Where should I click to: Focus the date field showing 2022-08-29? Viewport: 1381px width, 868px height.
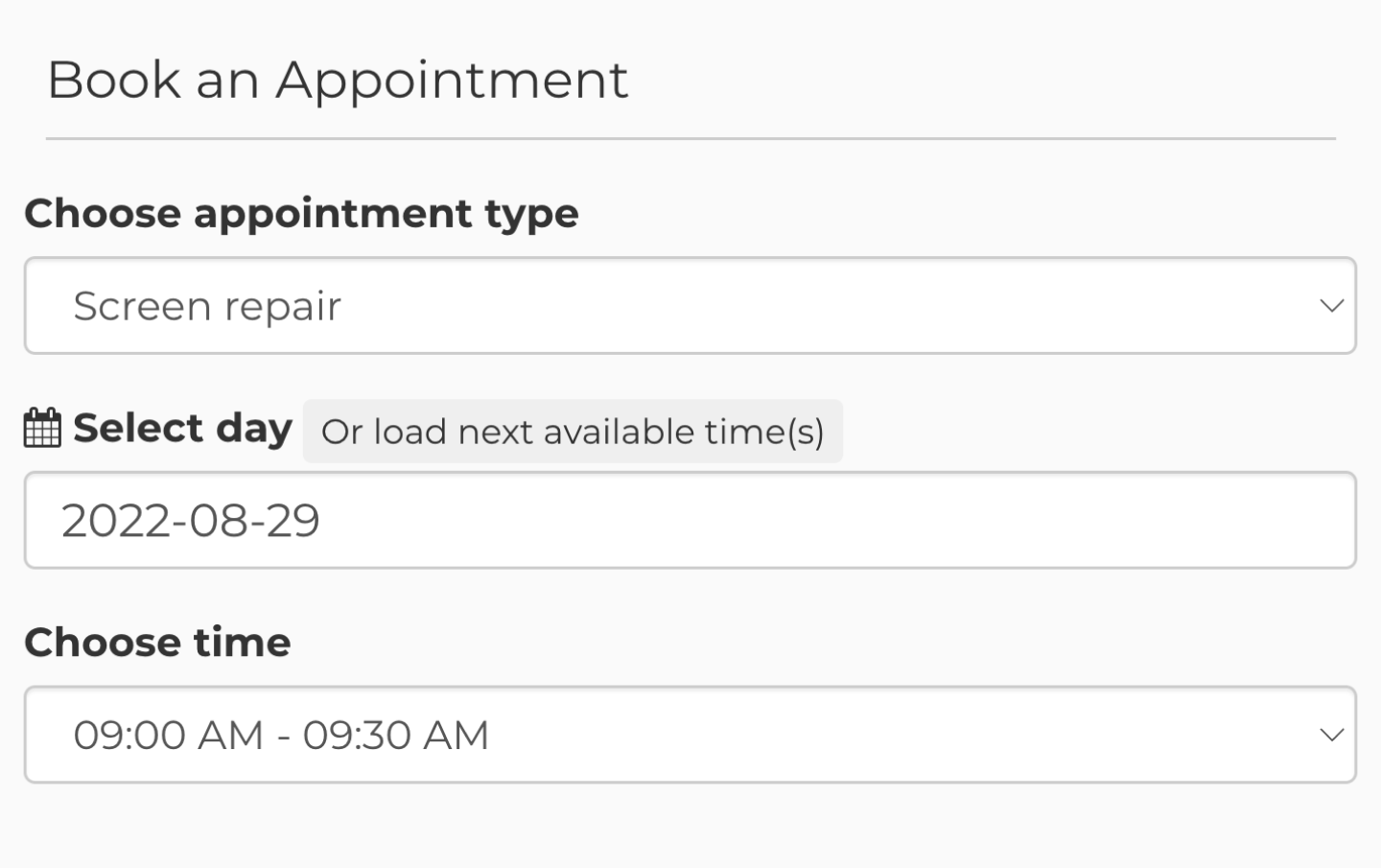click(x=690, y=521)
